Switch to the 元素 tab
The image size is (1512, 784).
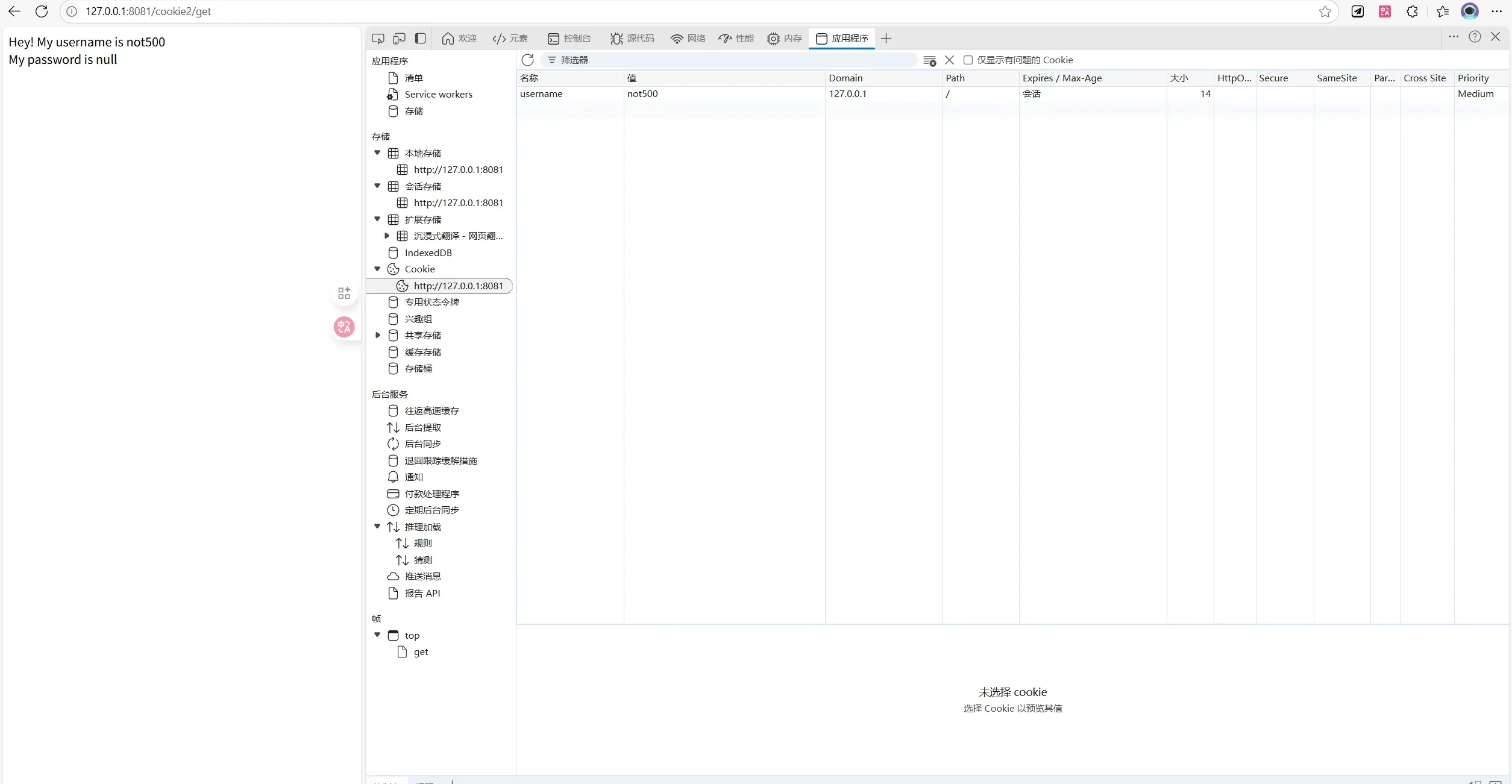pos(510,39)
